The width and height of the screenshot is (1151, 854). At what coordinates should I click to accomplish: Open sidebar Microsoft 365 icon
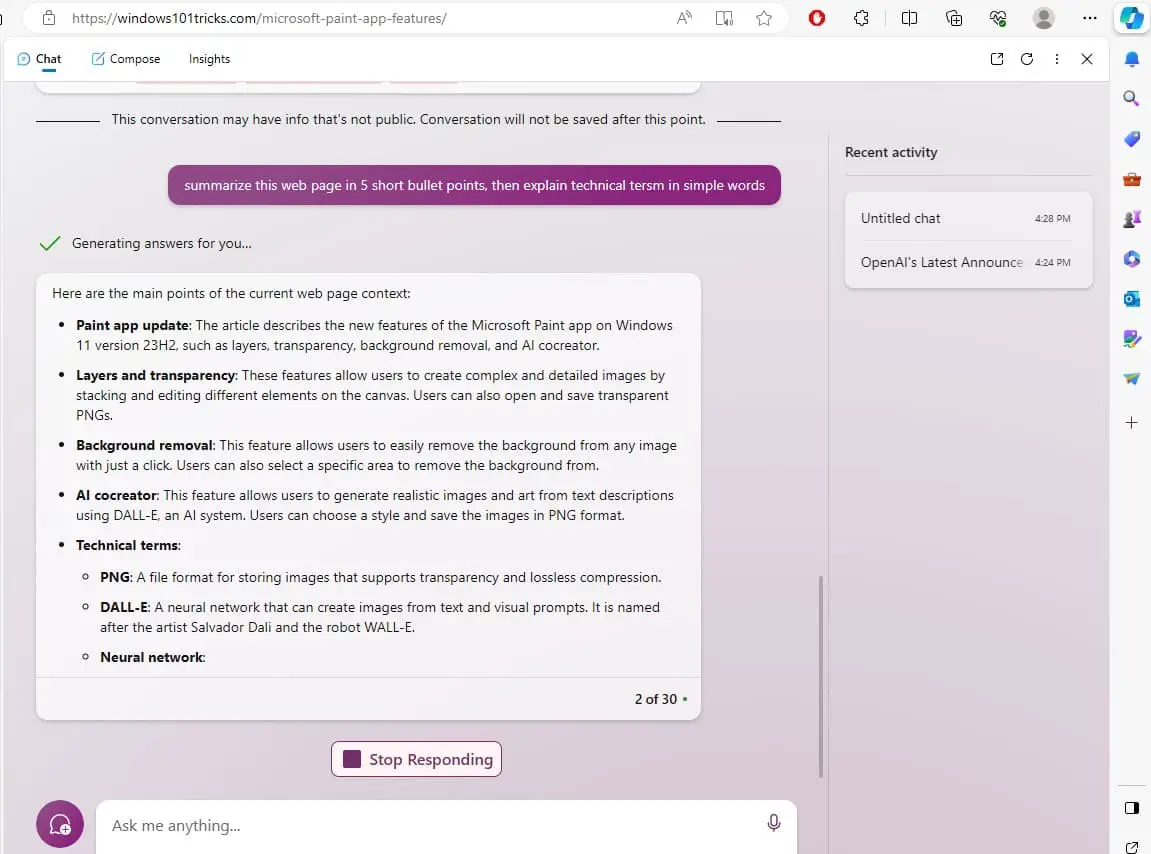click(x=1131, y=258)
